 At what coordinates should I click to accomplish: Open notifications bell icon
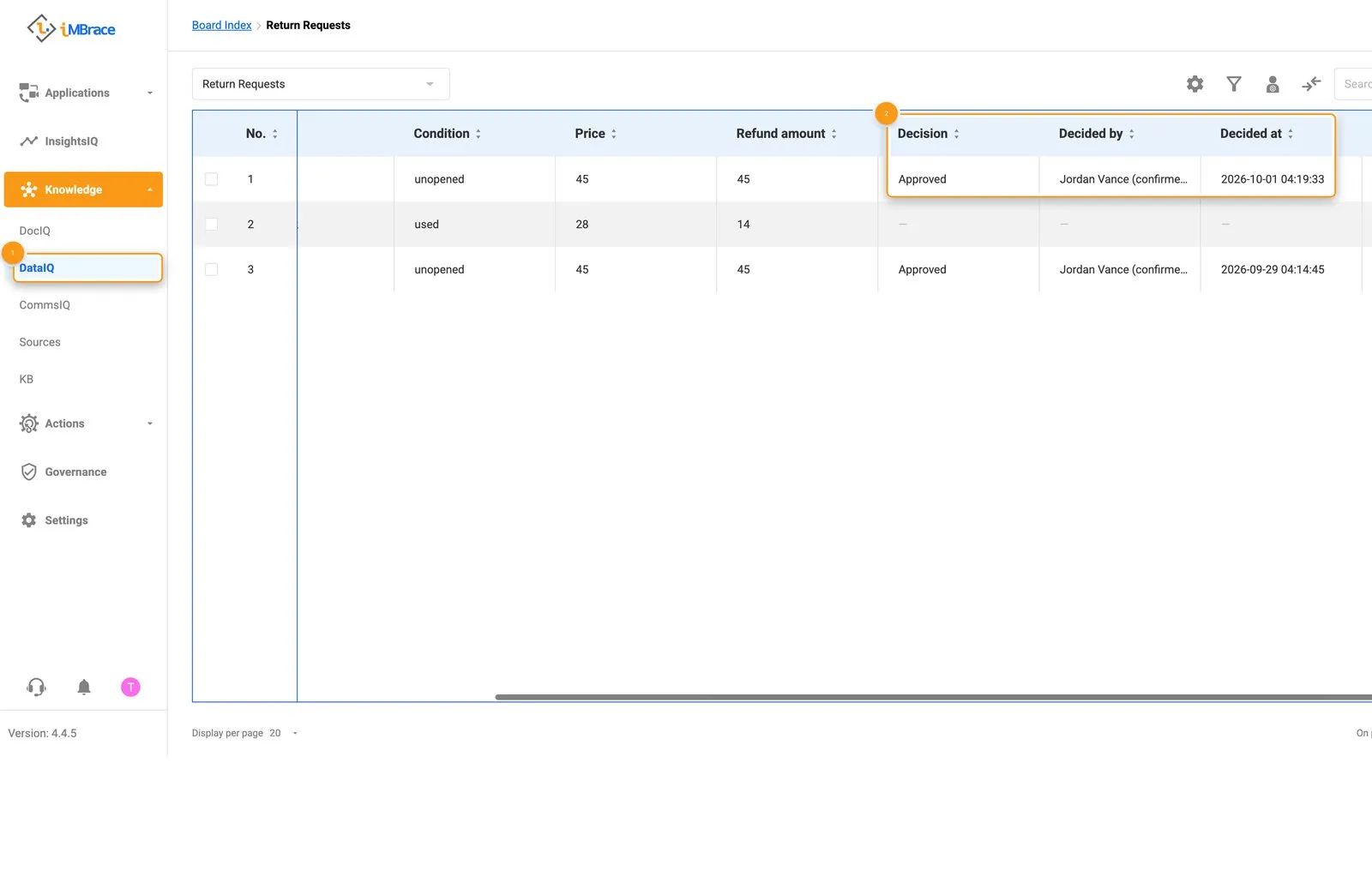84,687
